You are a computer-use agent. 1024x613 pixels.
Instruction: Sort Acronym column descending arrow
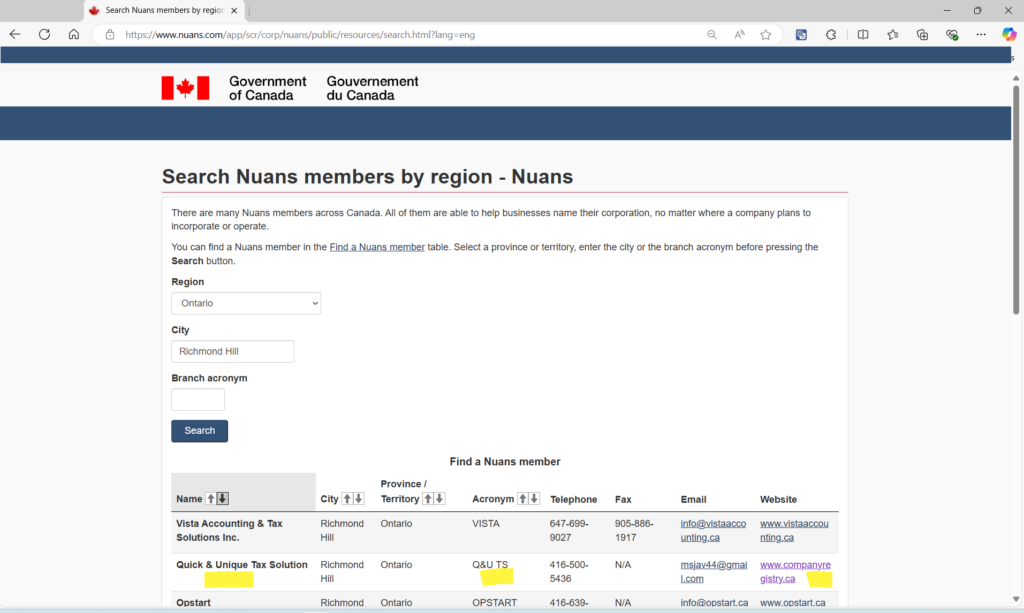coord(534,499)
